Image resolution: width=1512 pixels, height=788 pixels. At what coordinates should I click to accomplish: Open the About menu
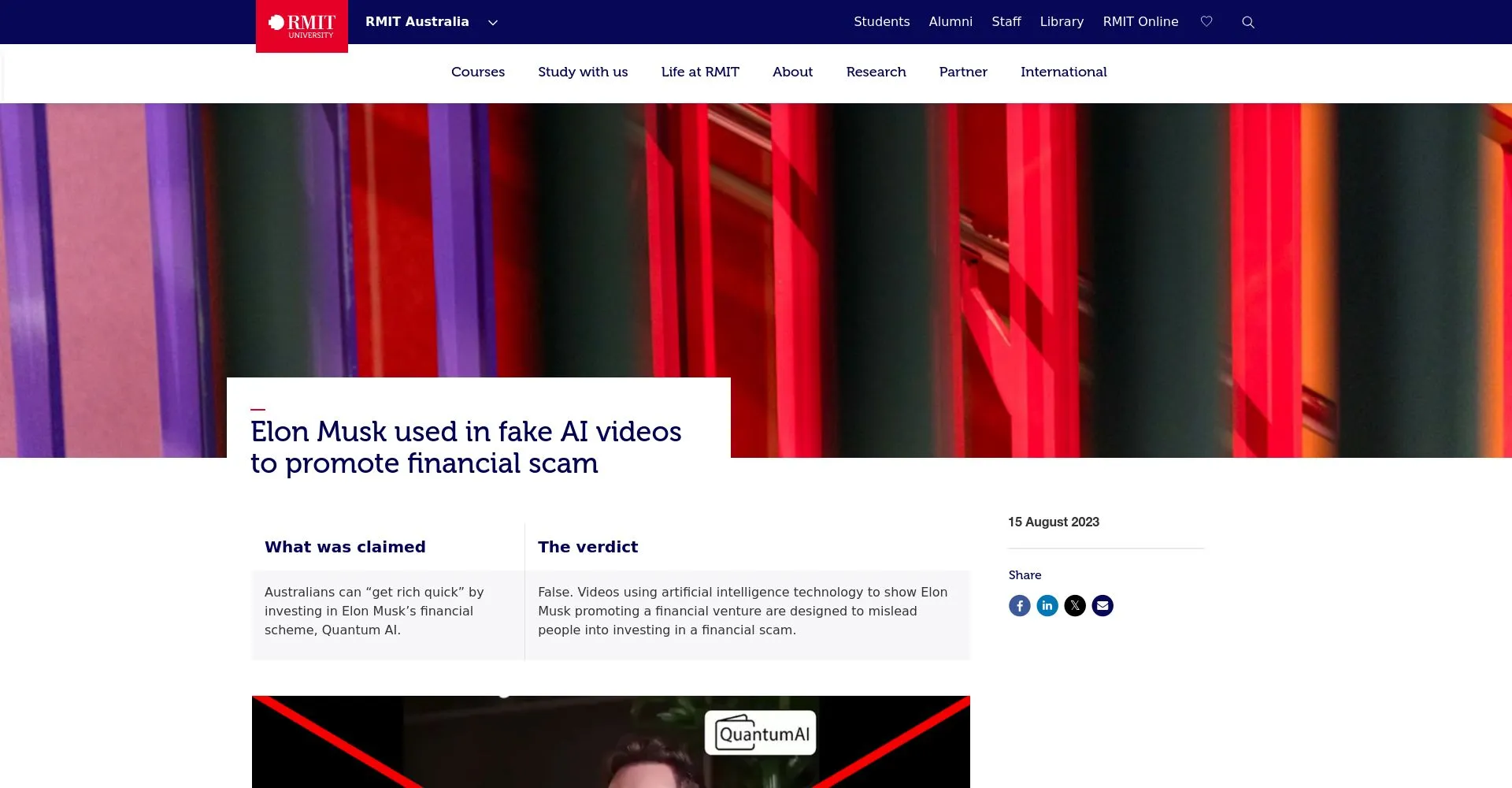[x=792, y=72]
